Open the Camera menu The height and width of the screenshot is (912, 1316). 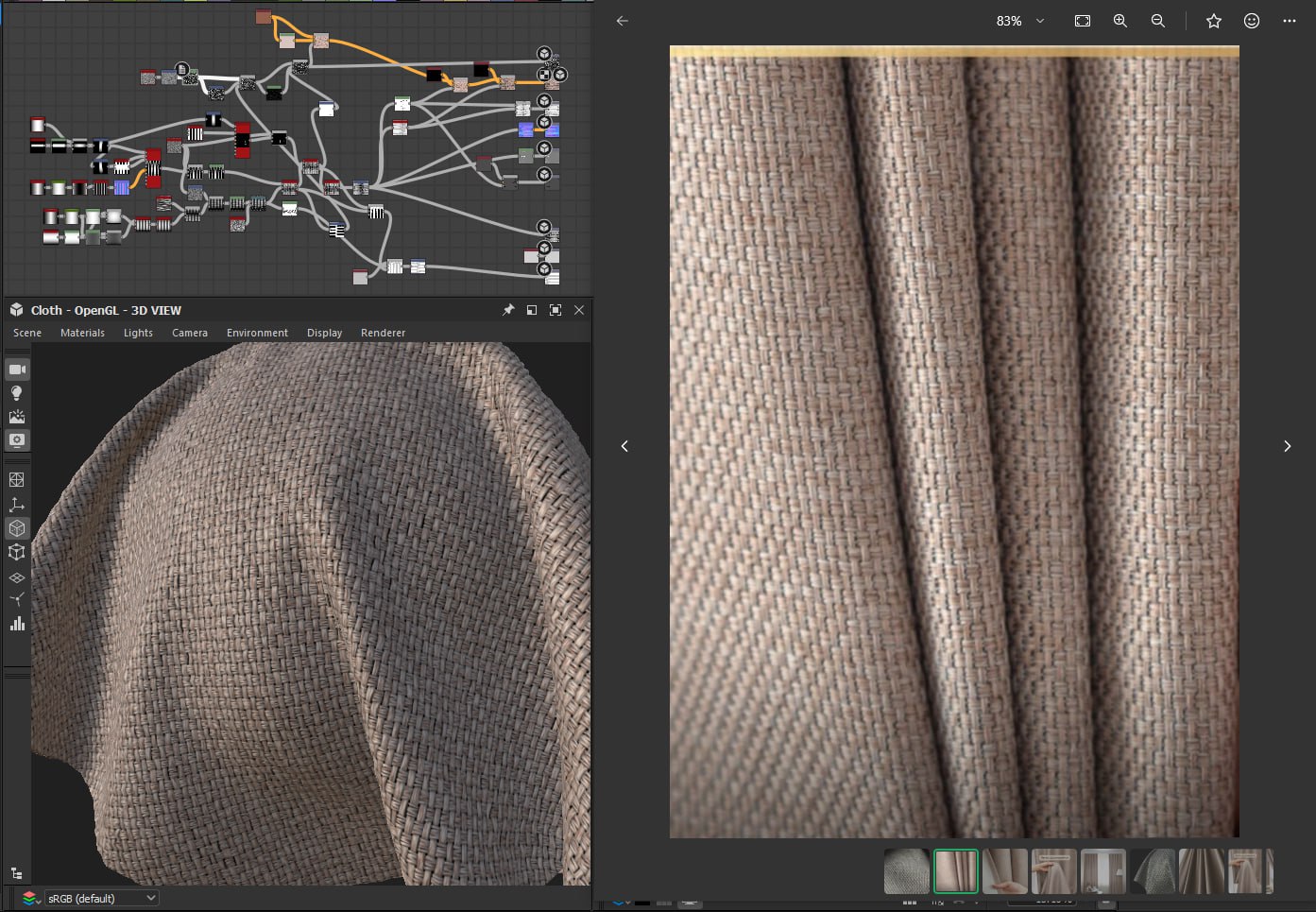pyautogui.click(x=190, y=333)
